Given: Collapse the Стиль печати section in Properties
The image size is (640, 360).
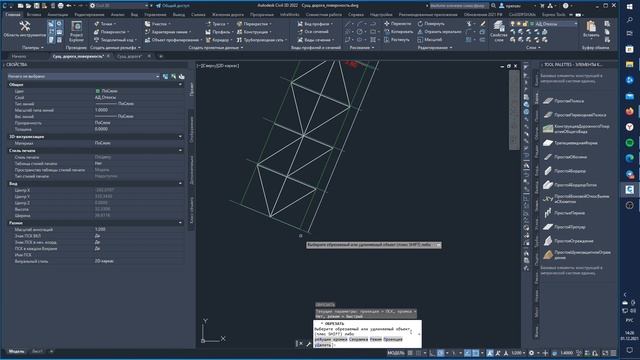Looking at the screenshot, I should coord(180,151).
